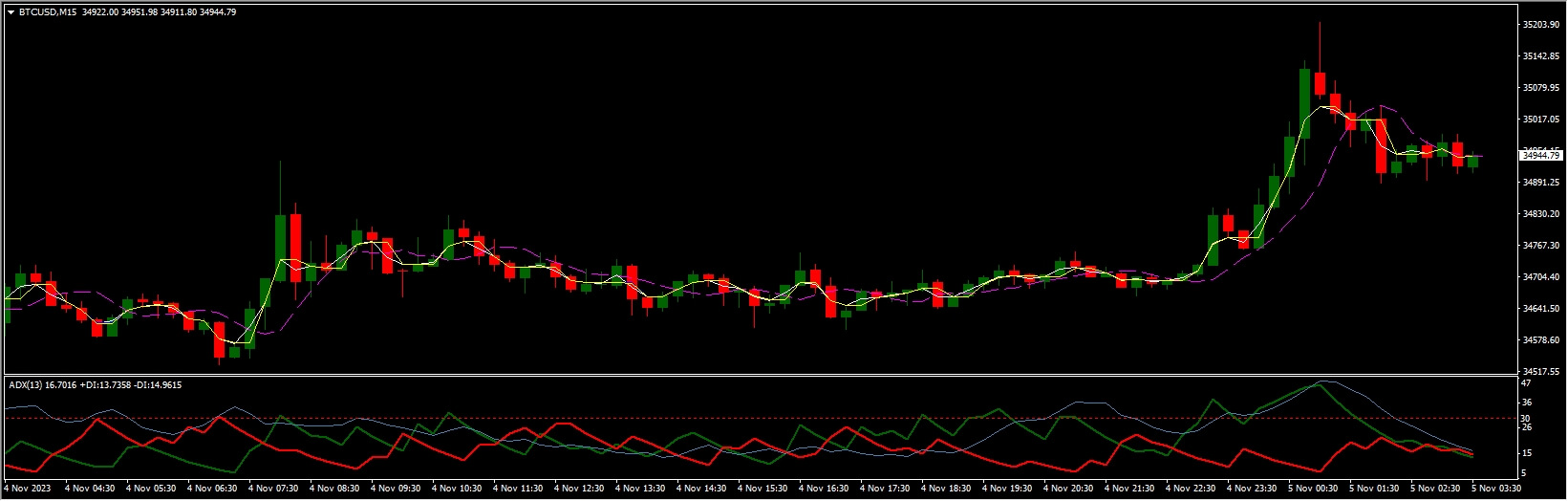The height and width of the screenshot is (501, 1568).
Task: Click the 35203.90 price axis label
Action: pos(1541,25)
